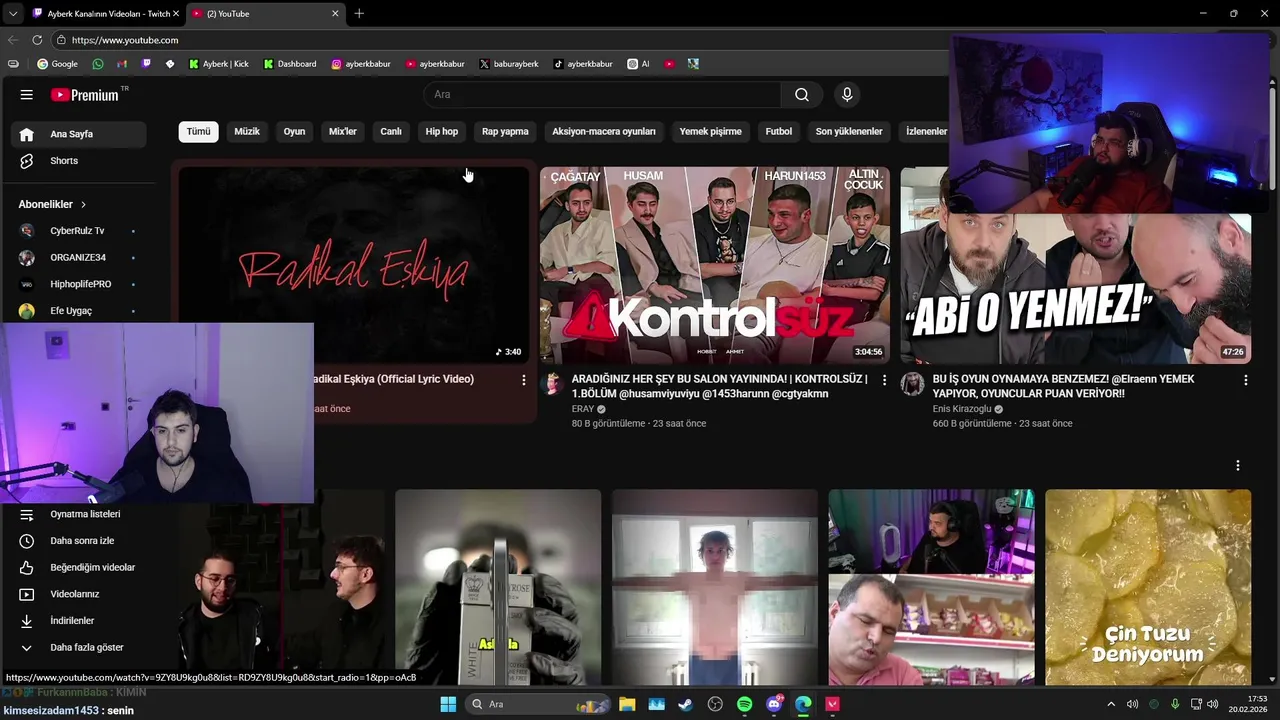
Task: Select the Son yüklenenler filter chip
Action: 849,132
